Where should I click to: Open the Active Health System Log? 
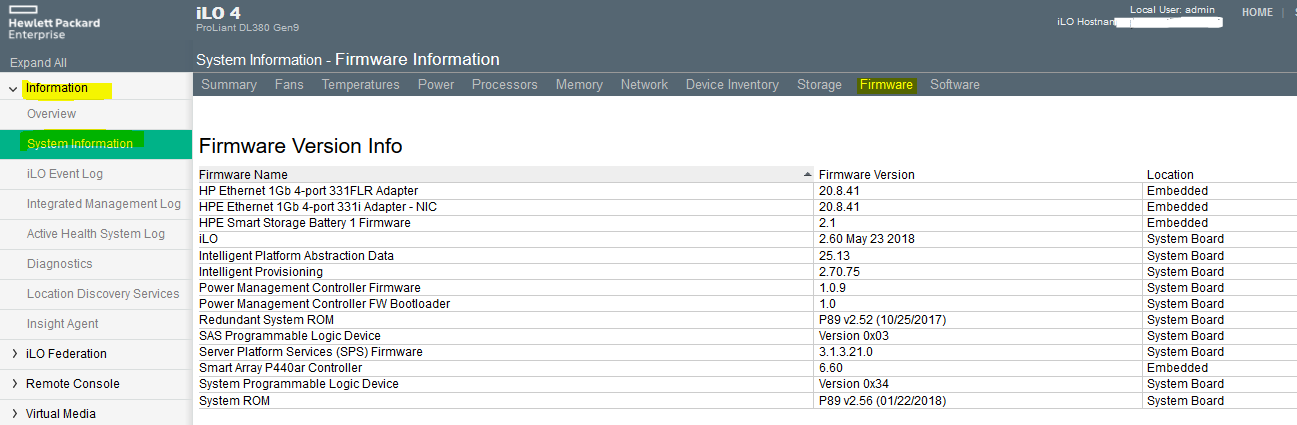tap(96, 234)
